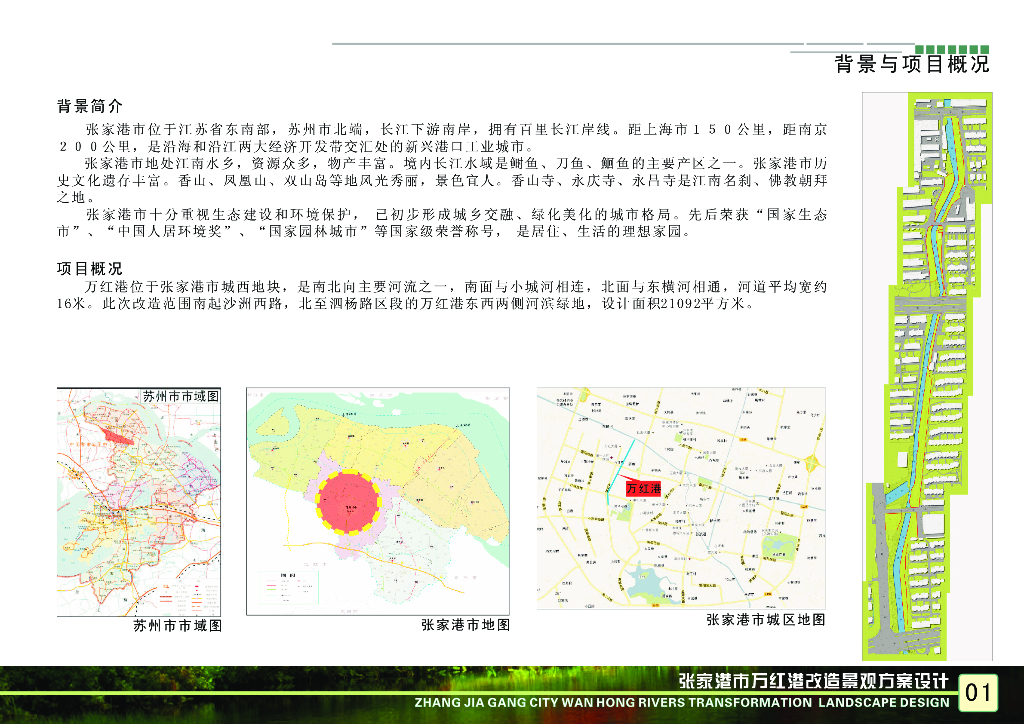Select the 项目概况 section heading
This screenshot has width=1024, height=724.
click(89, 269)
